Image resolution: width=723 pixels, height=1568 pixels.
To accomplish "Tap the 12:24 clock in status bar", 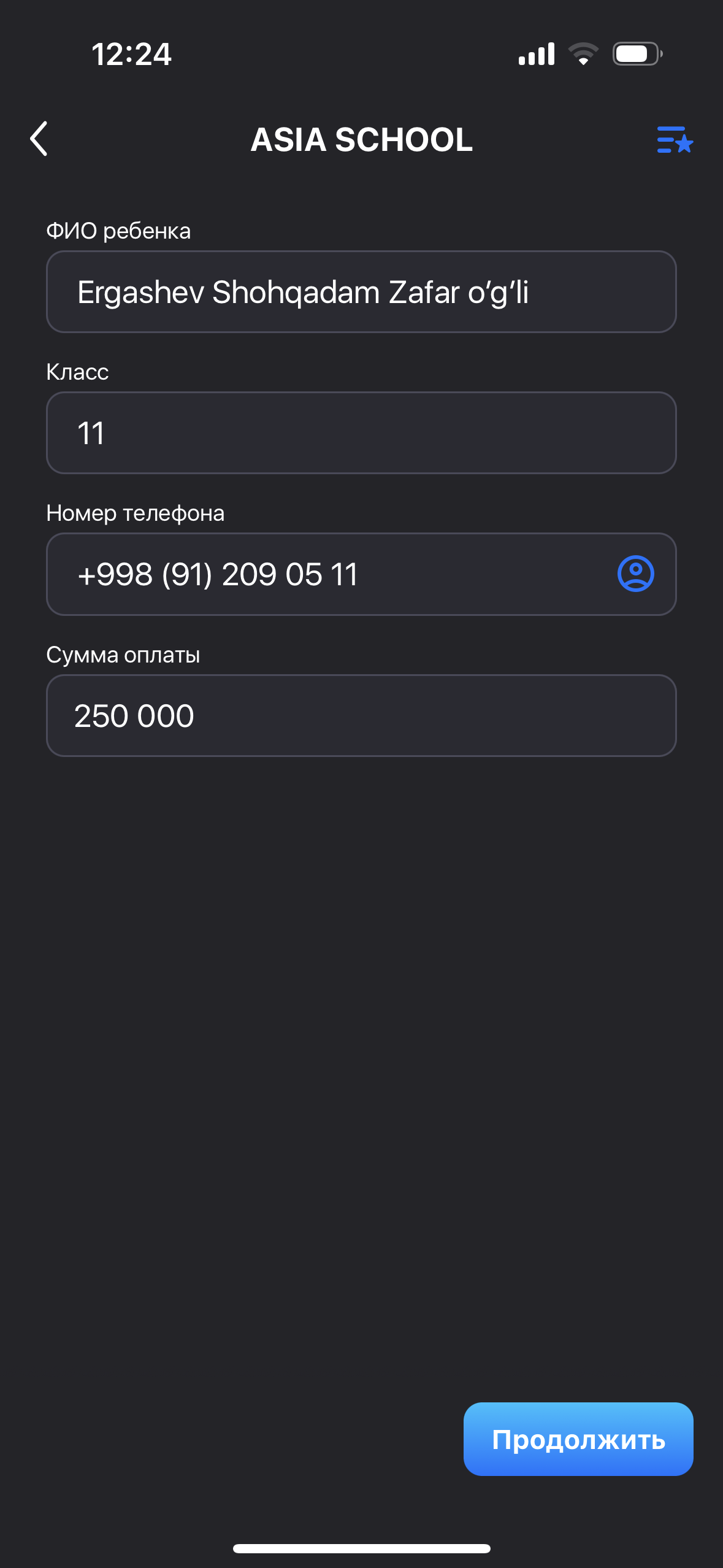I will tap(131, 54).
